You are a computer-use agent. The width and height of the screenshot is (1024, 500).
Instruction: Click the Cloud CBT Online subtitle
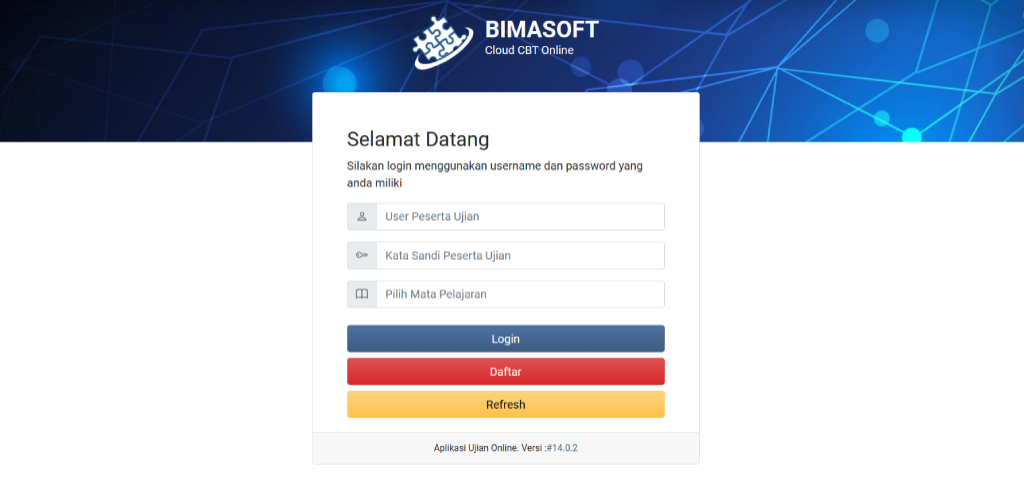(x=529, y=50)
